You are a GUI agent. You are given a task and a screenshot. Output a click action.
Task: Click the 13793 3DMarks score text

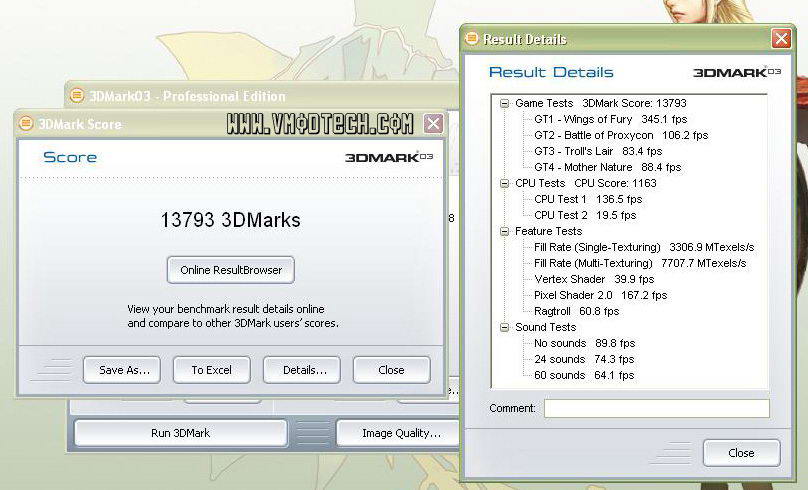click(230, 220)
